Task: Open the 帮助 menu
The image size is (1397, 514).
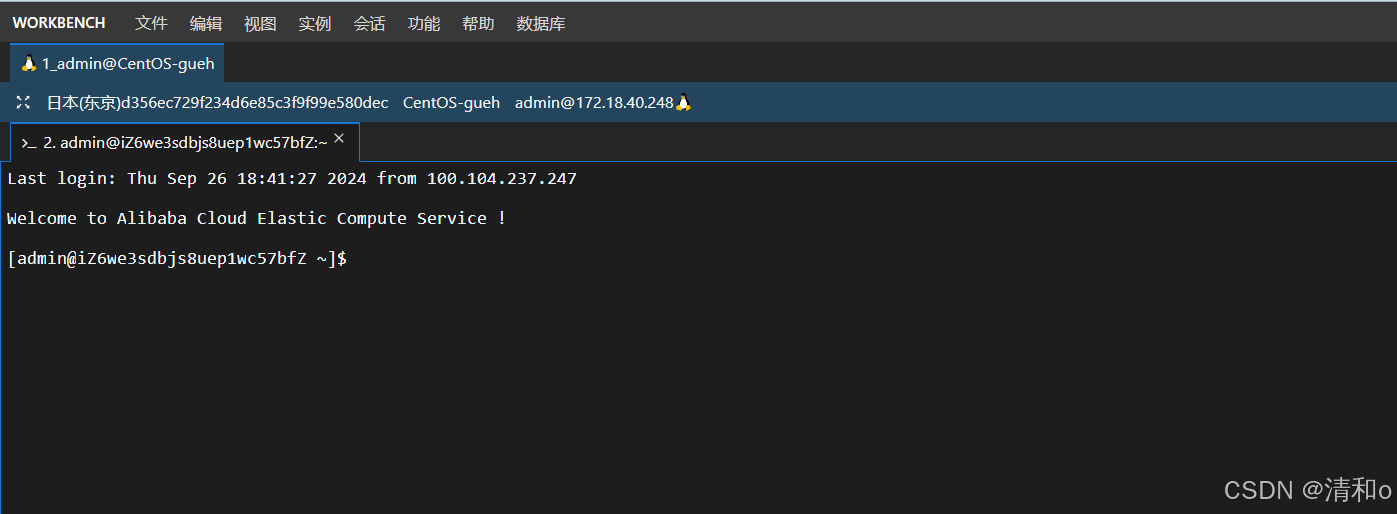Action: tap(478, 23)
